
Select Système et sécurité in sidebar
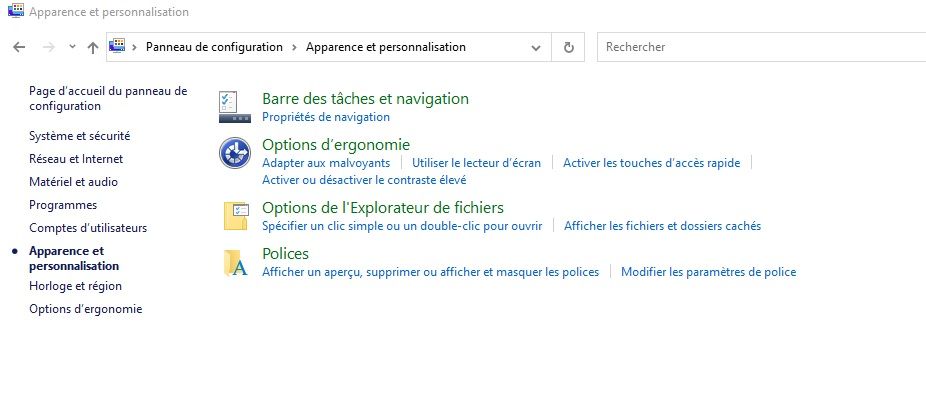click(79, 136)
